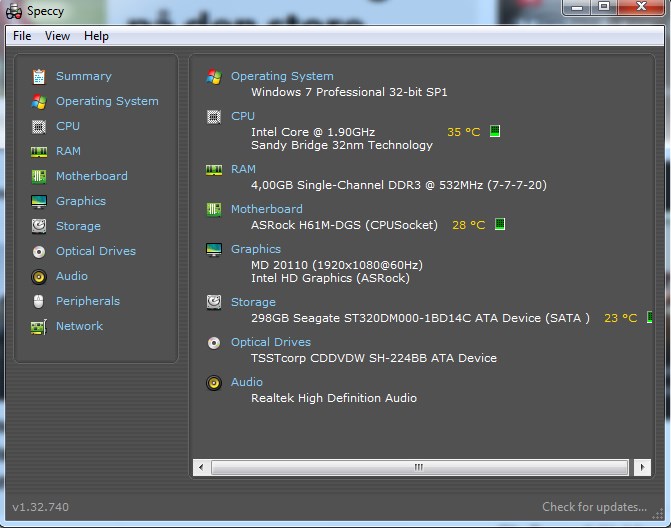
Task: Select the RAM module icon in sidebar
Action: tap(39, 151)
